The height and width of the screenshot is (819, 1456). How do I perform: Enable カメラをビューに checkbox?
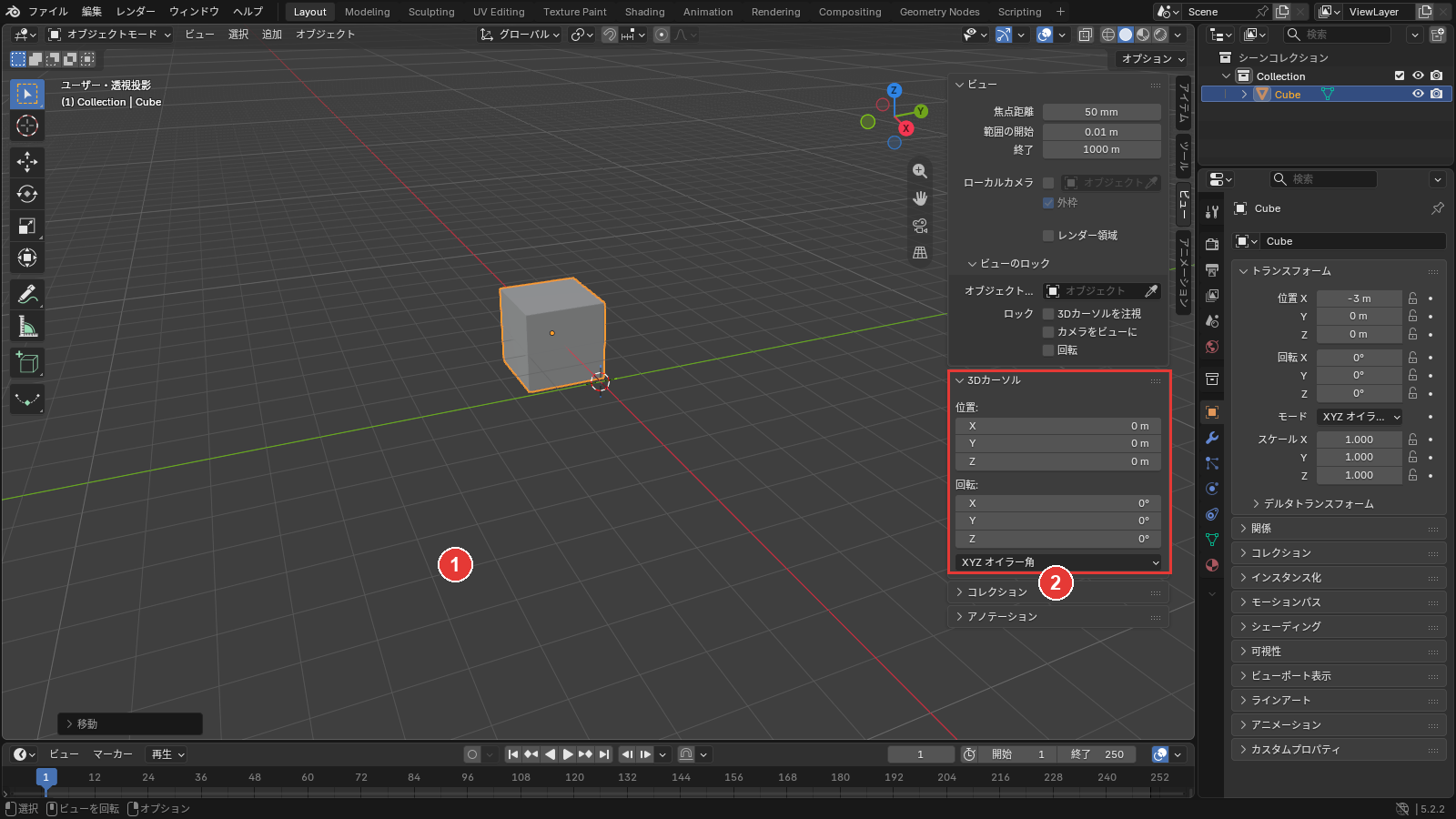(x=1048, y=332)
